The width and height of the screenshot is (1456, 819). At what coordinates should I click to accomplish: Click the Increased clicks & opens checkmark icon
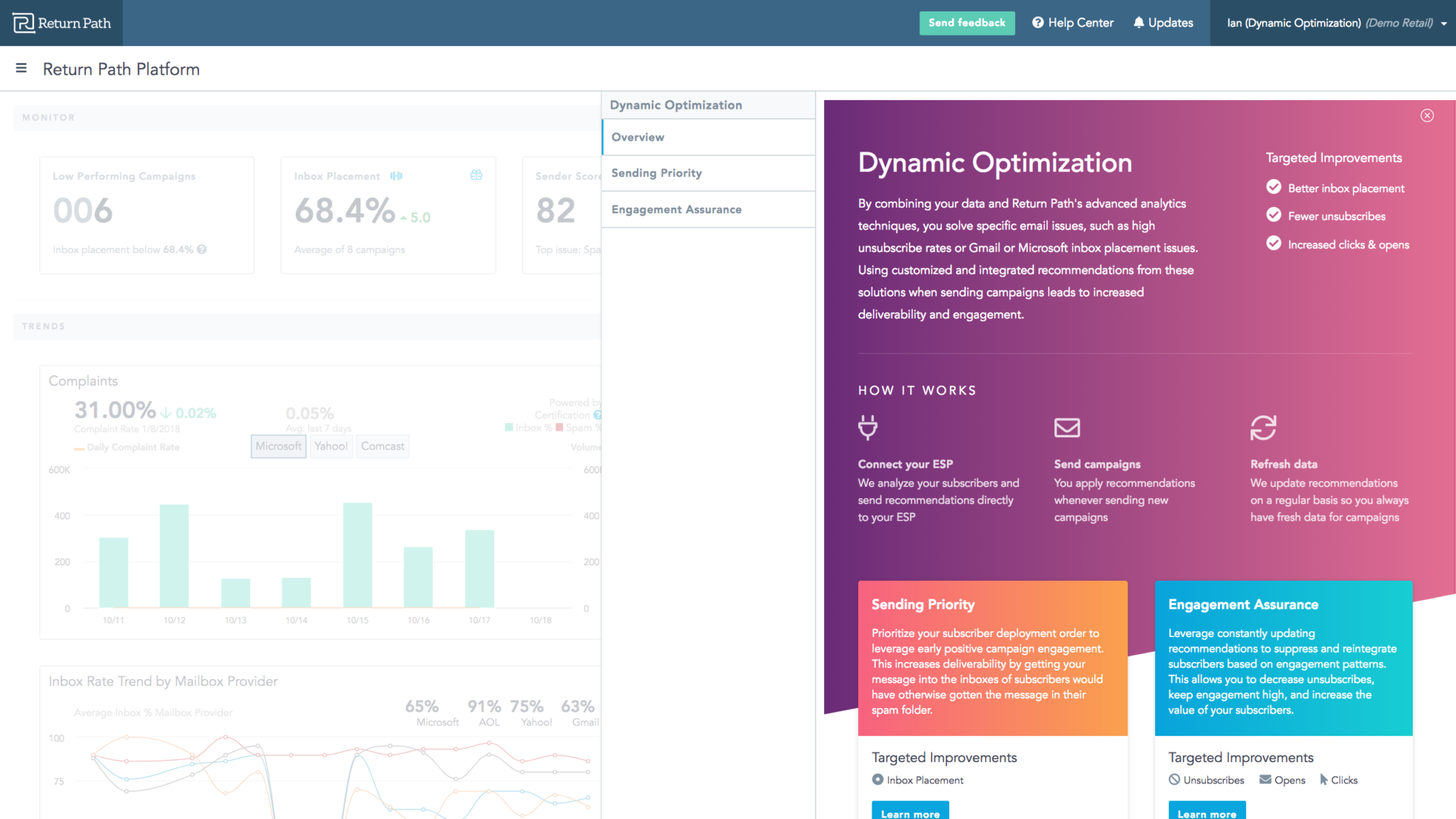[1274, 243]
